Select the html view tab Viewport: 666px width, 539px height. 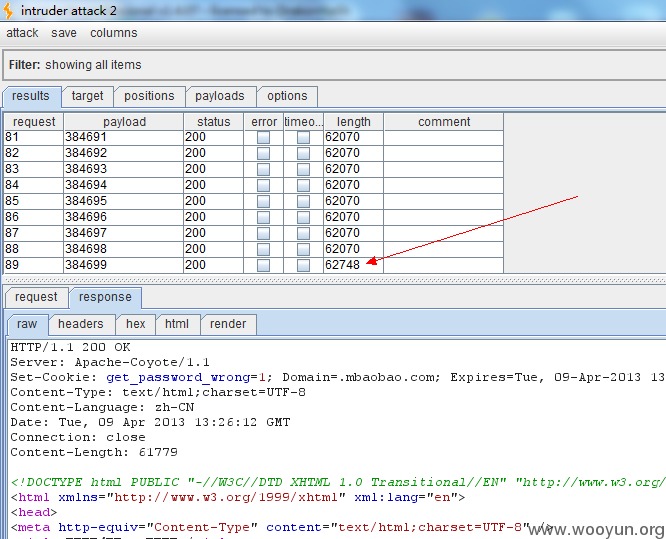pyautogui.click(x=177, y=324)
